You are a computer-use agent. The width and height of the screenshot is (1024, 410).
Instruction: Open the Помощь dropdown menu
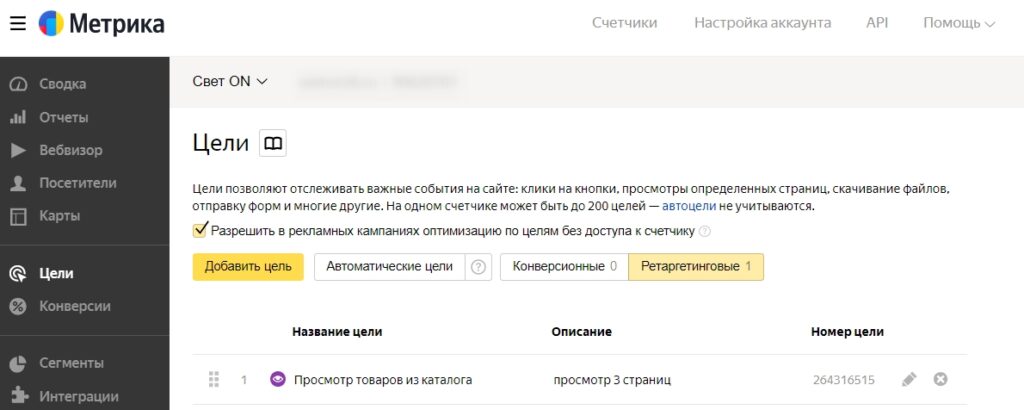tap(959, 23)
